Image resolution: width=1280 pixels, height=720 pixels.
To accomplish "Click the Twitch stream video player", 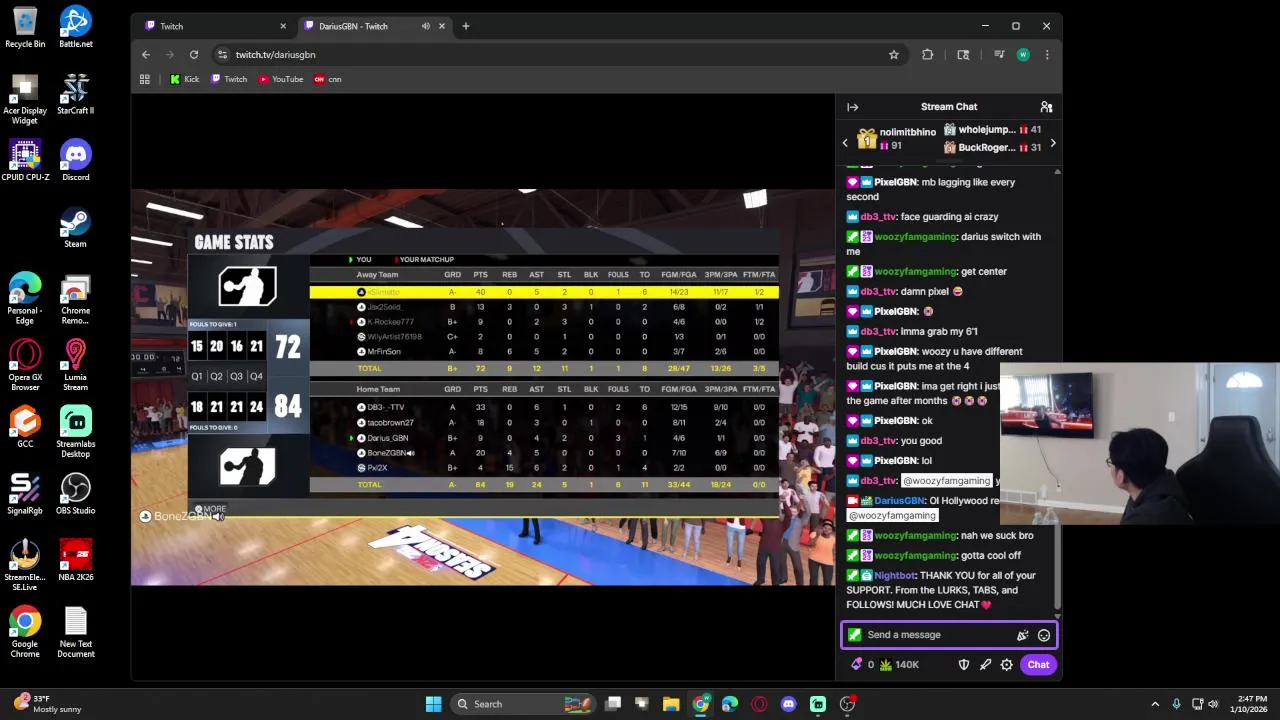I will [x=483, y=387].
